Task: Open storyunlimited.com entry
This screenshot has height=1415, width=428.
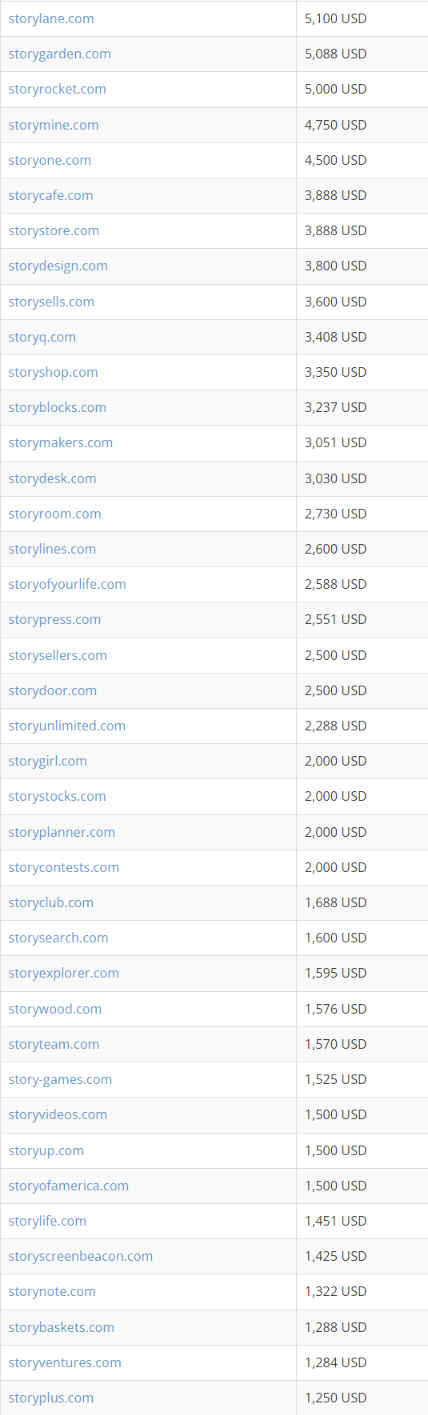Action: pos(67,725)
